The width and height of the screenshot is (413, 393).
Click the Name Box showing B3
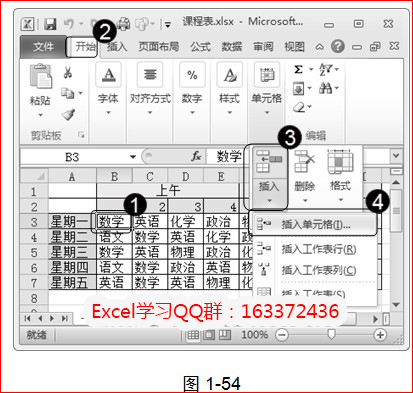(x=72, y=157)
